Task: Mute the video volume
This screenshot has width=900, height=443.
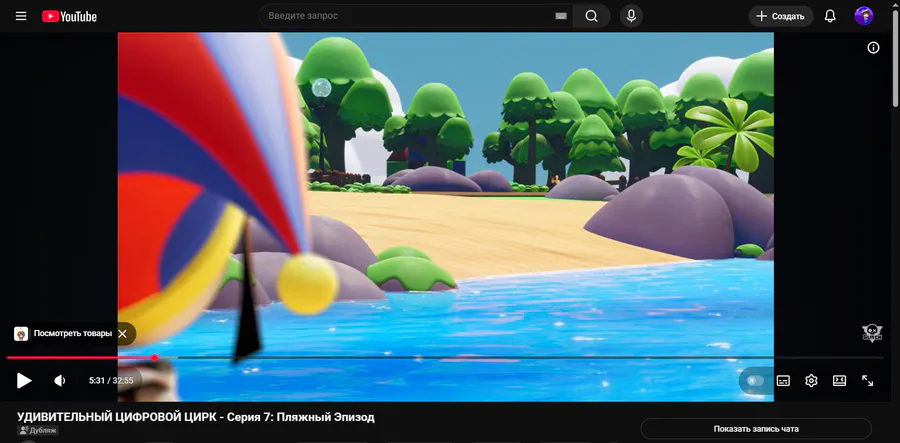Action: click(x=60, y=380)
